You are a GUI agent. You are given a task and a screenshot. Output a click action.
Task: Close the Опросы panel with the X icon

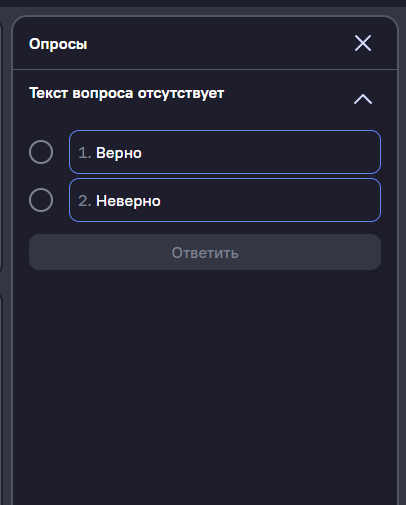(x=363, y=43)
